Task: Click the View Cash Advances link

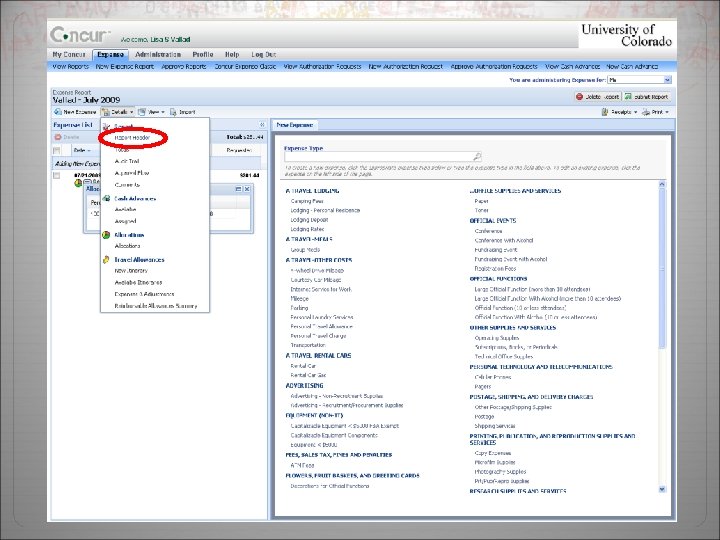Action: click(x=573, y=67)
